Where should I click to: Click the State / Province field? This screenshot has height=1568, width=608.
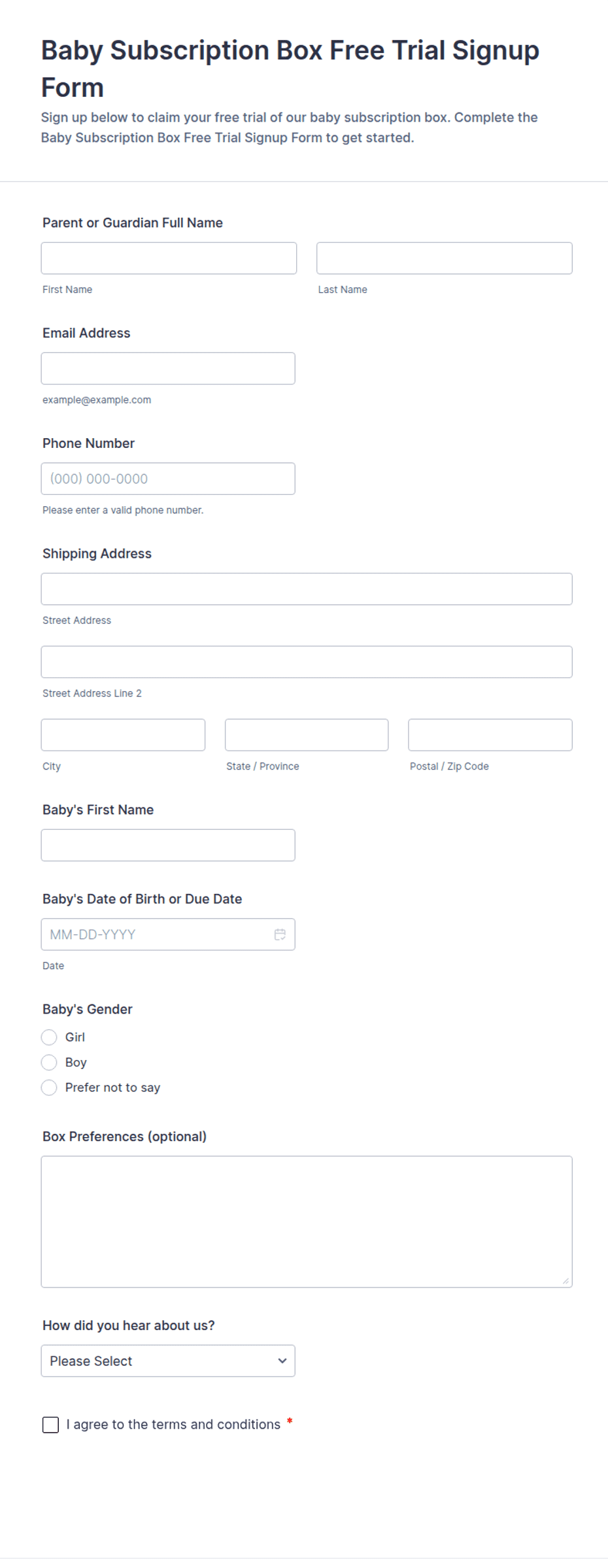[x=307, y=735]
